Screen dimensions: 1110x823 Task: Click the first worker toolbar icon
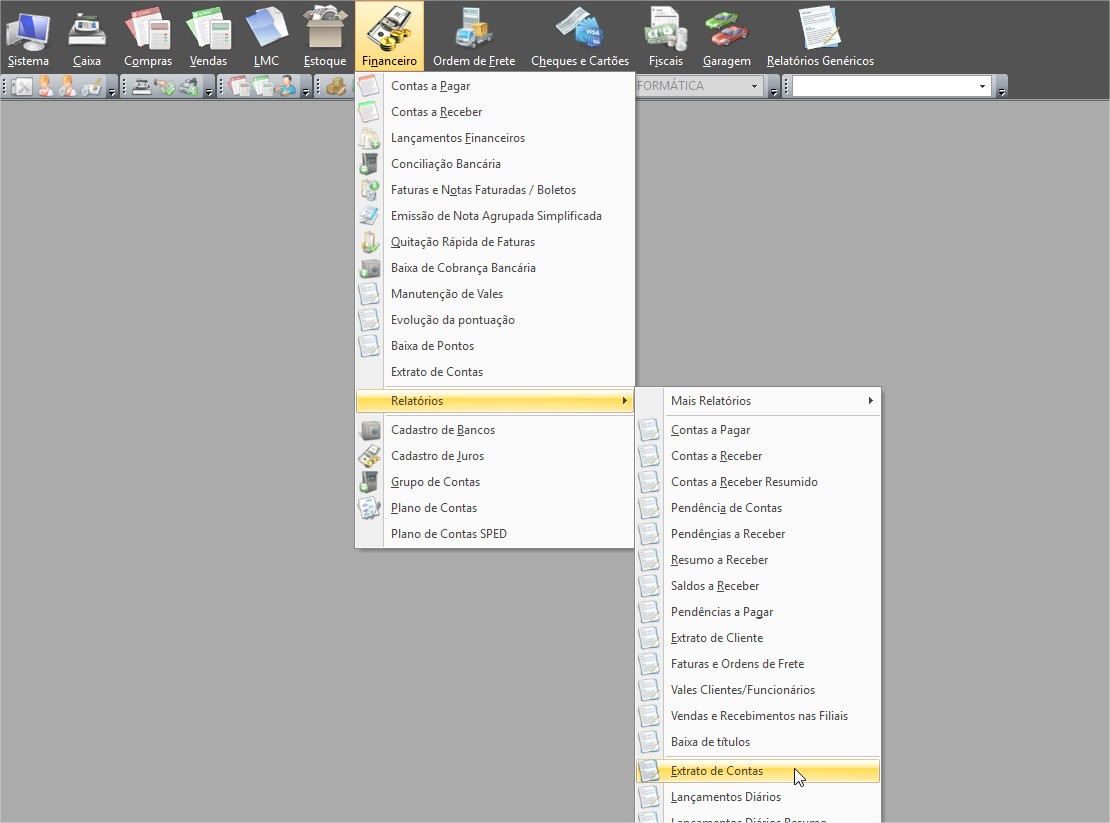45,86
